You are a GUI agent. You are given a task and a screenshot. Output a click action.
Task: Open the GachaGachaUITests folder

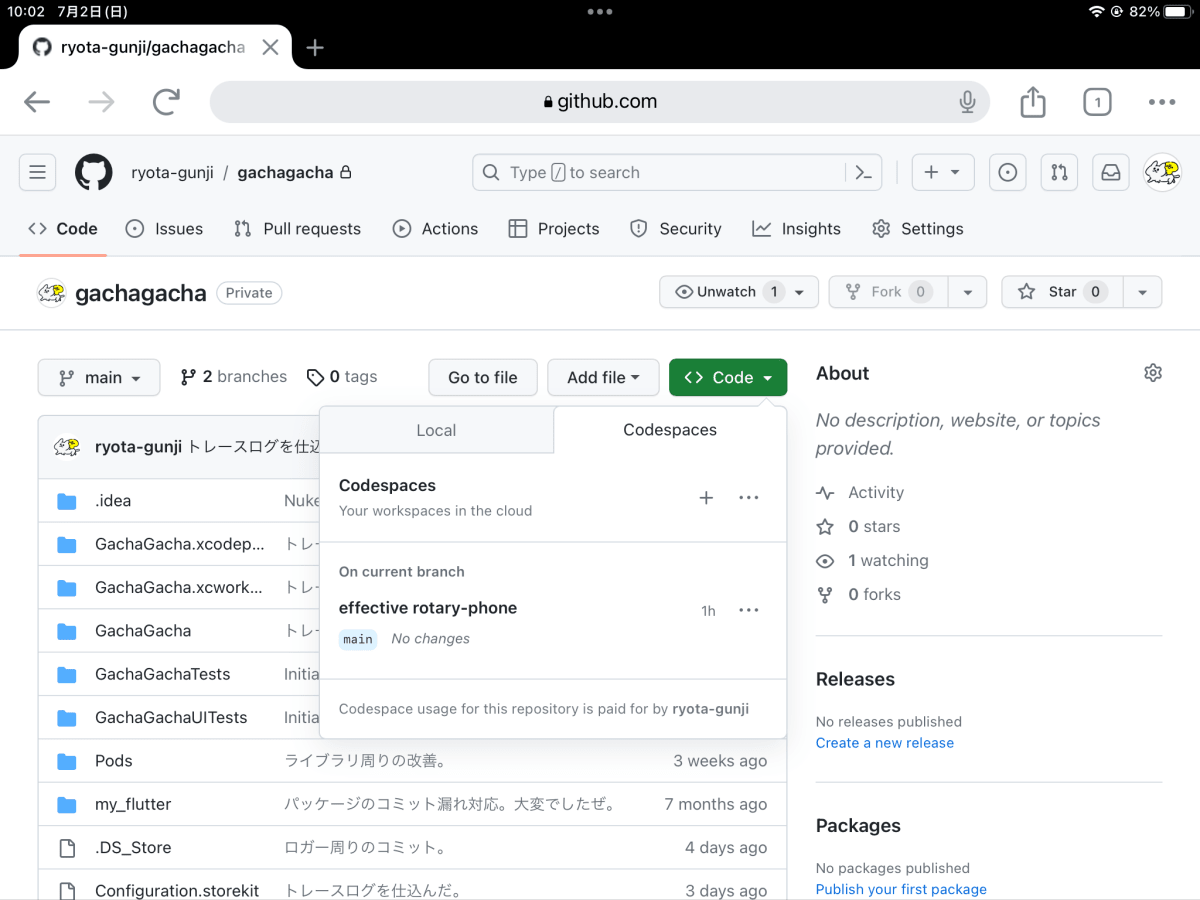[x=171, y=718]
